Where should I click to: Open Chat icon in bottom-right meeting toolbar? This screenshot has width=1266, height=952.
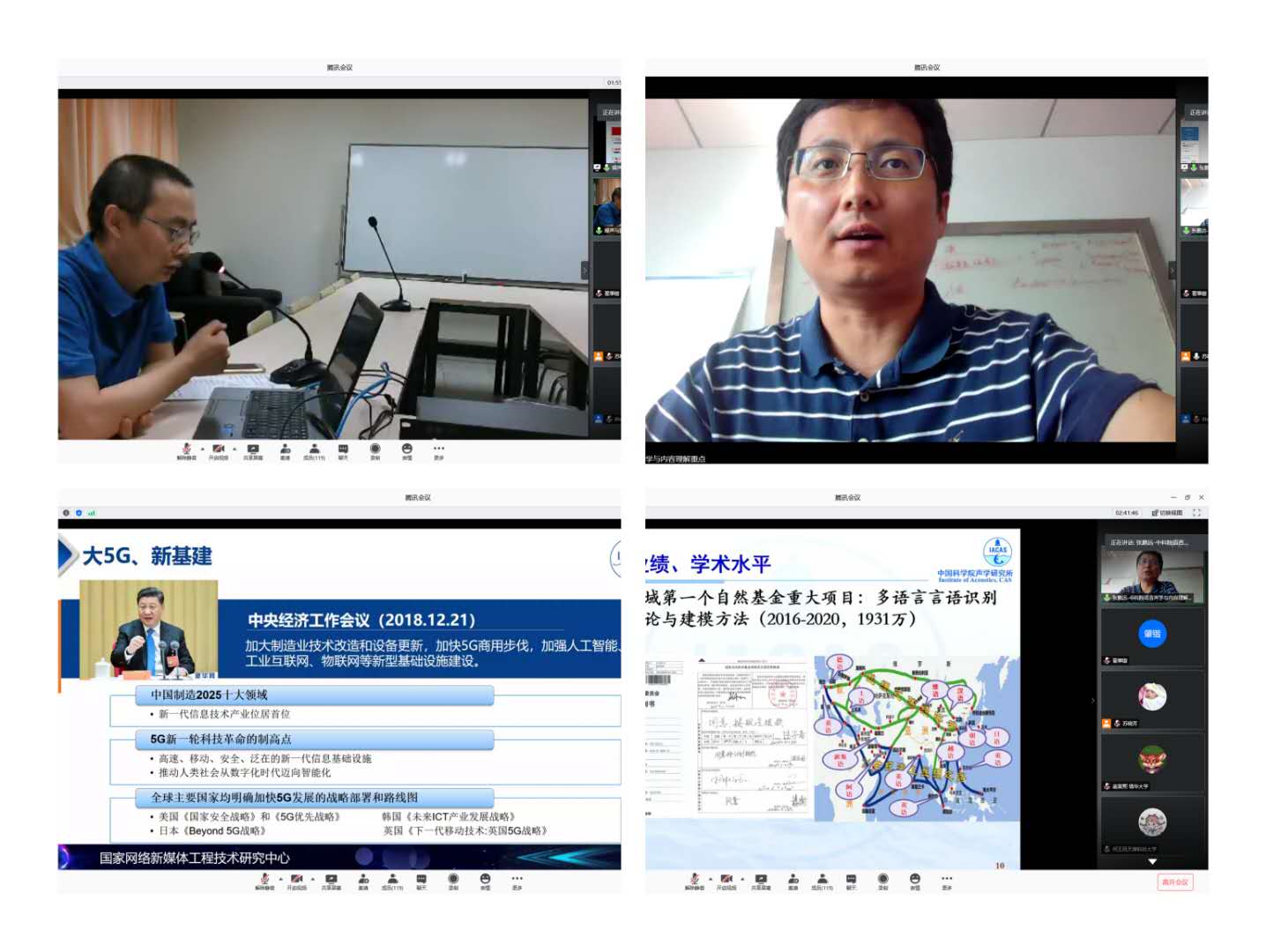pyautogui.click(x=851, y=880)
